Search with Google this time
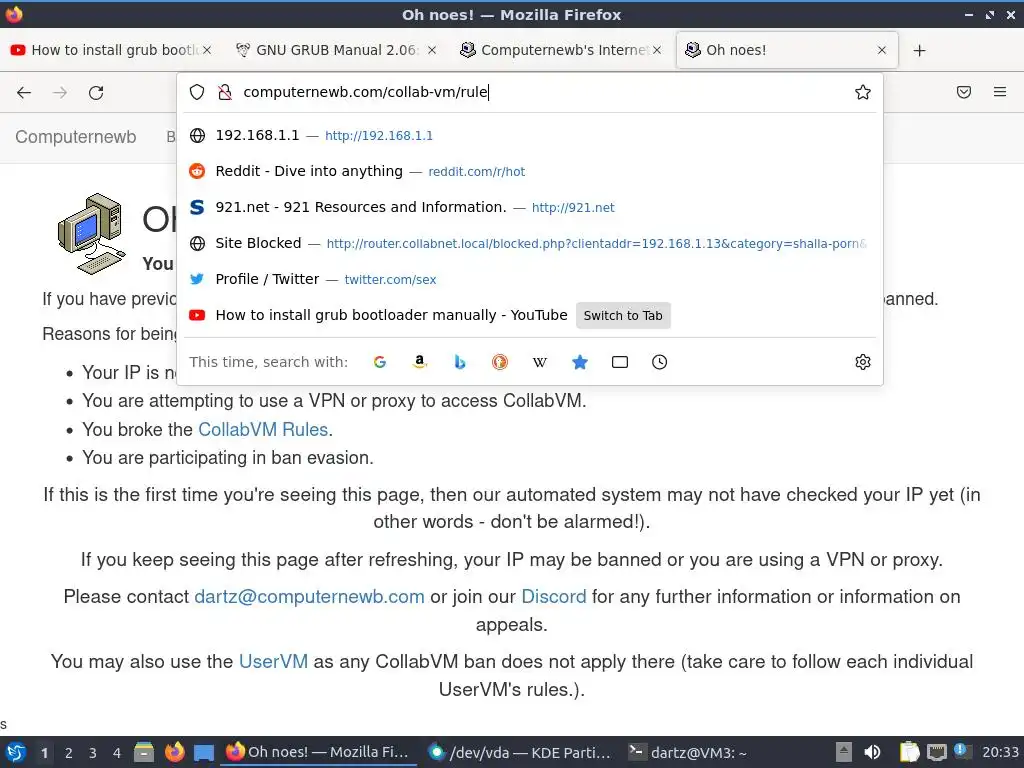Screen dimensions: 1024x768 [x=379, y=362]
